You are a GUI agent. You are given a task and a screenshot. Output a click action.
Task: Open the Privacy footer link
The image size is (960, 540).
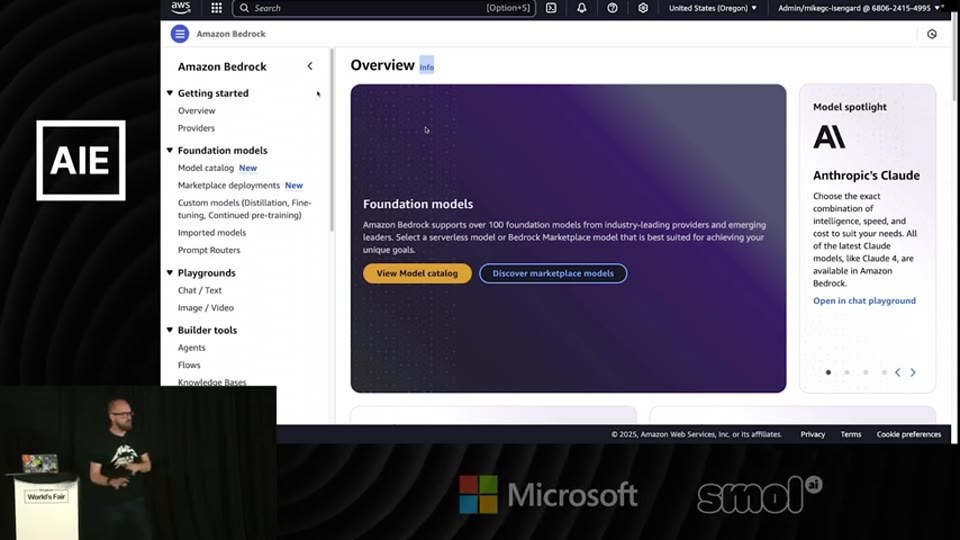coord(812,434)
